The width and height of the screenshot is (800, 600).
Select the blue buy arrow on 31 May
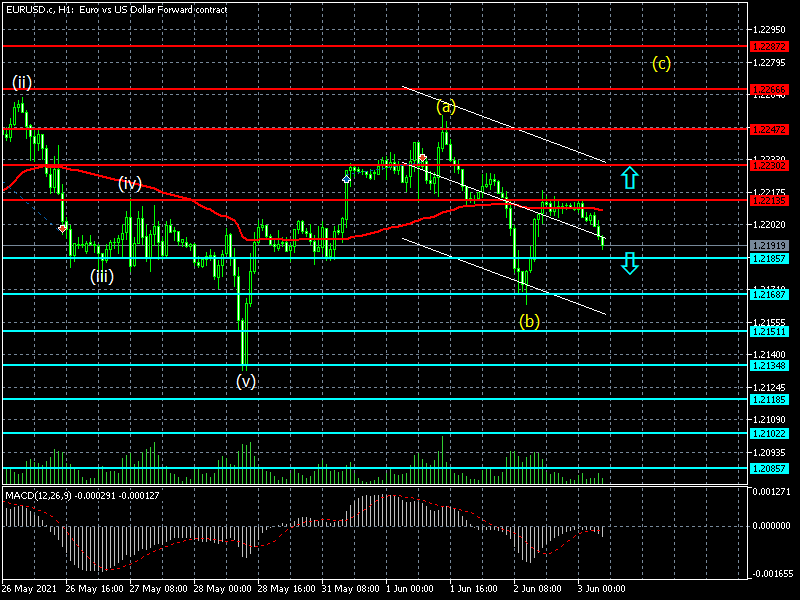[347, 177]
